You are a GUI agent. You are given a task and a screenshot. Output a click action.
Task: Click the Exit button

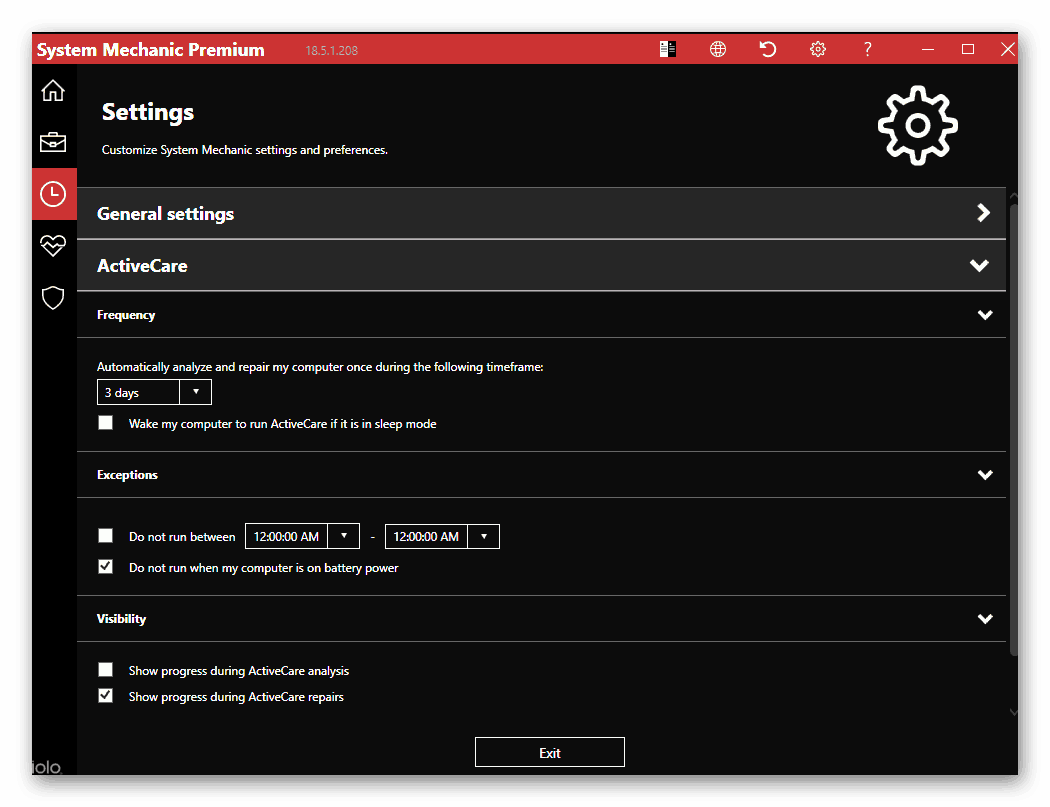(x=550, y=752)
